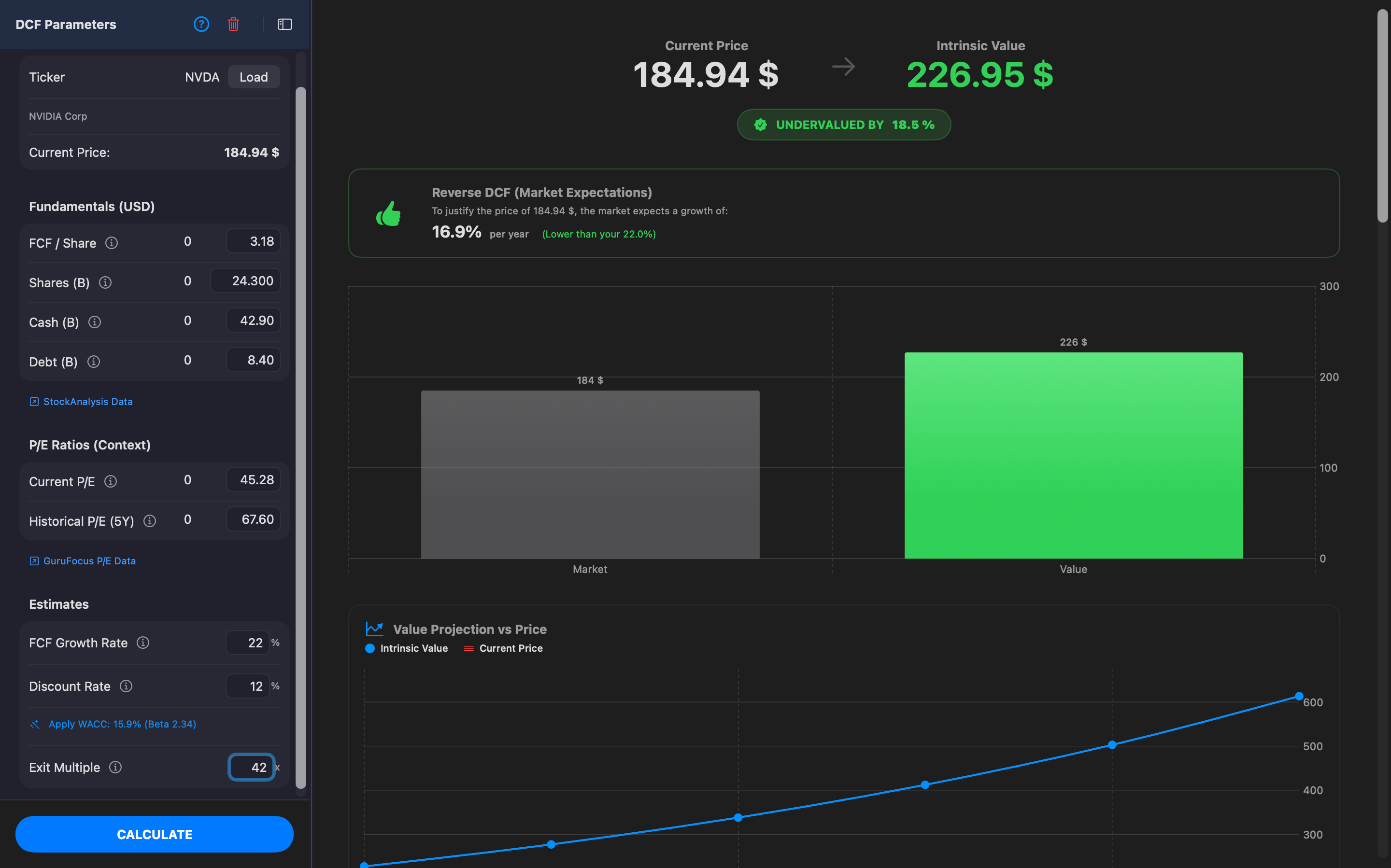Click info icon beside Historical P/E (5Y)
The height and width of the screenshot is (868, 1391).
pos(150,521)
